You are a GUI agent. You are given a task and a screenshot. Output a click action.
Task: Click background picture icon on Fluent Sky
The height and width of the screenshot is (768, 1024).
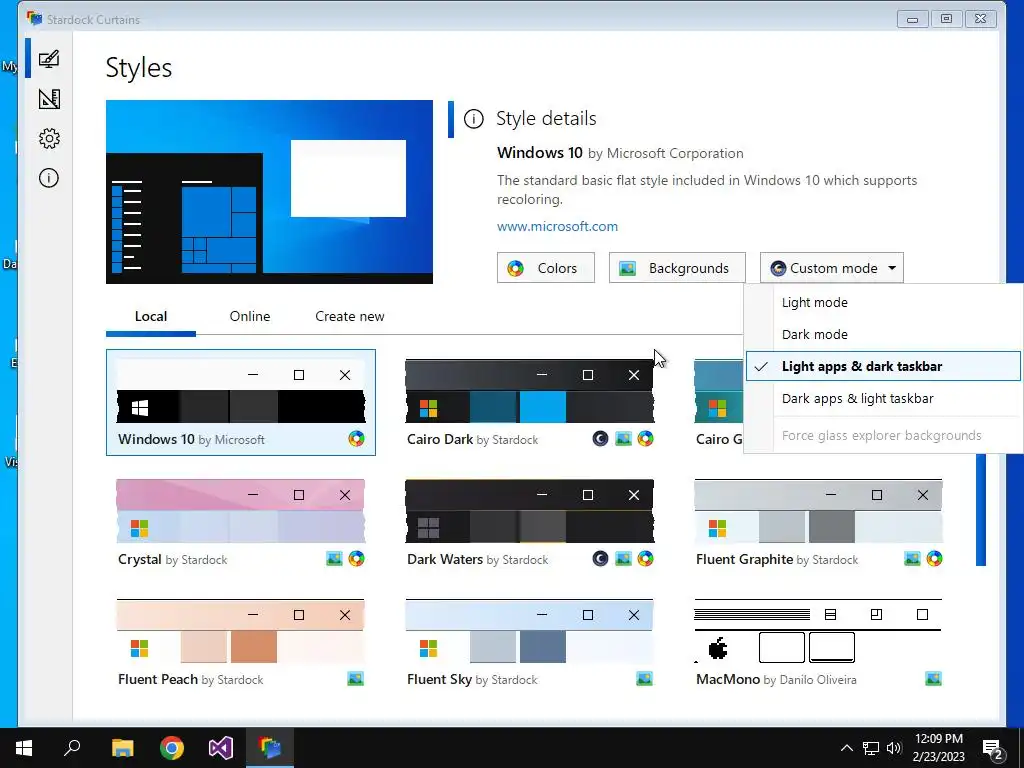pyautogui.click(x=645, y=679)
